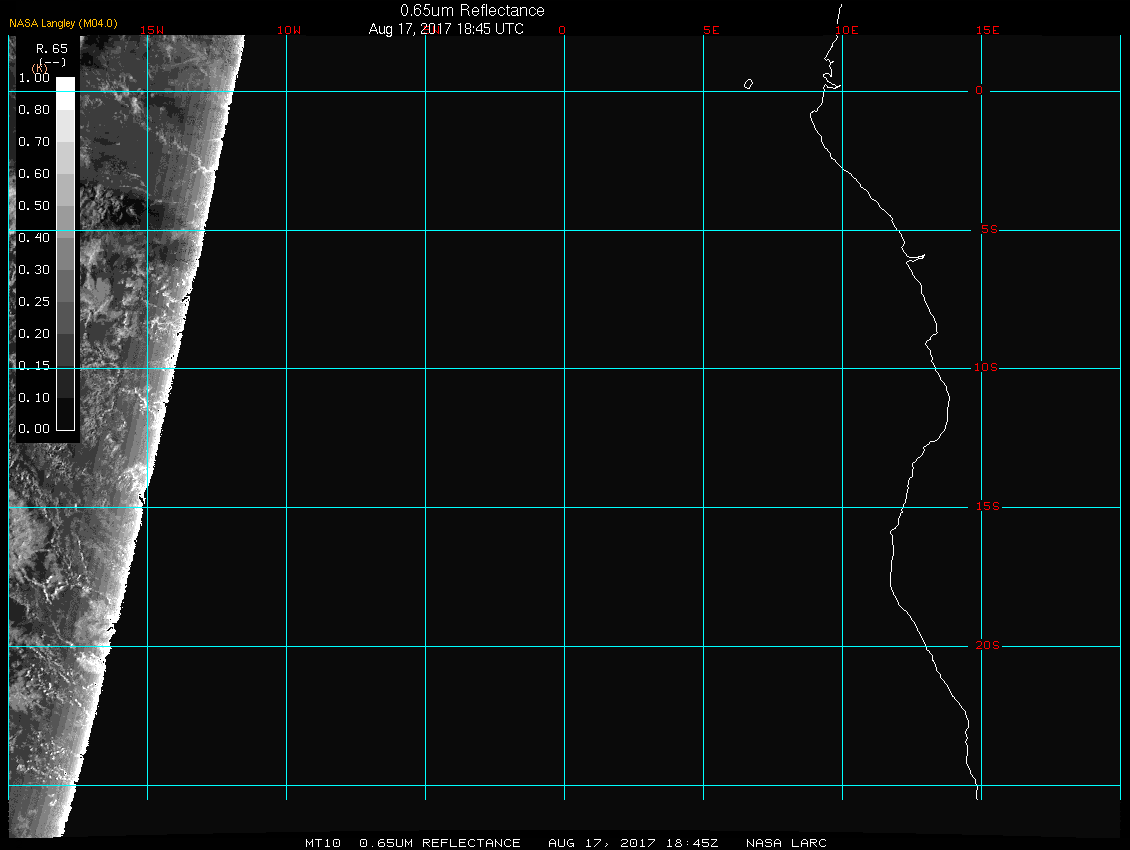Click the 15E longitude label

tap(988, 30)
